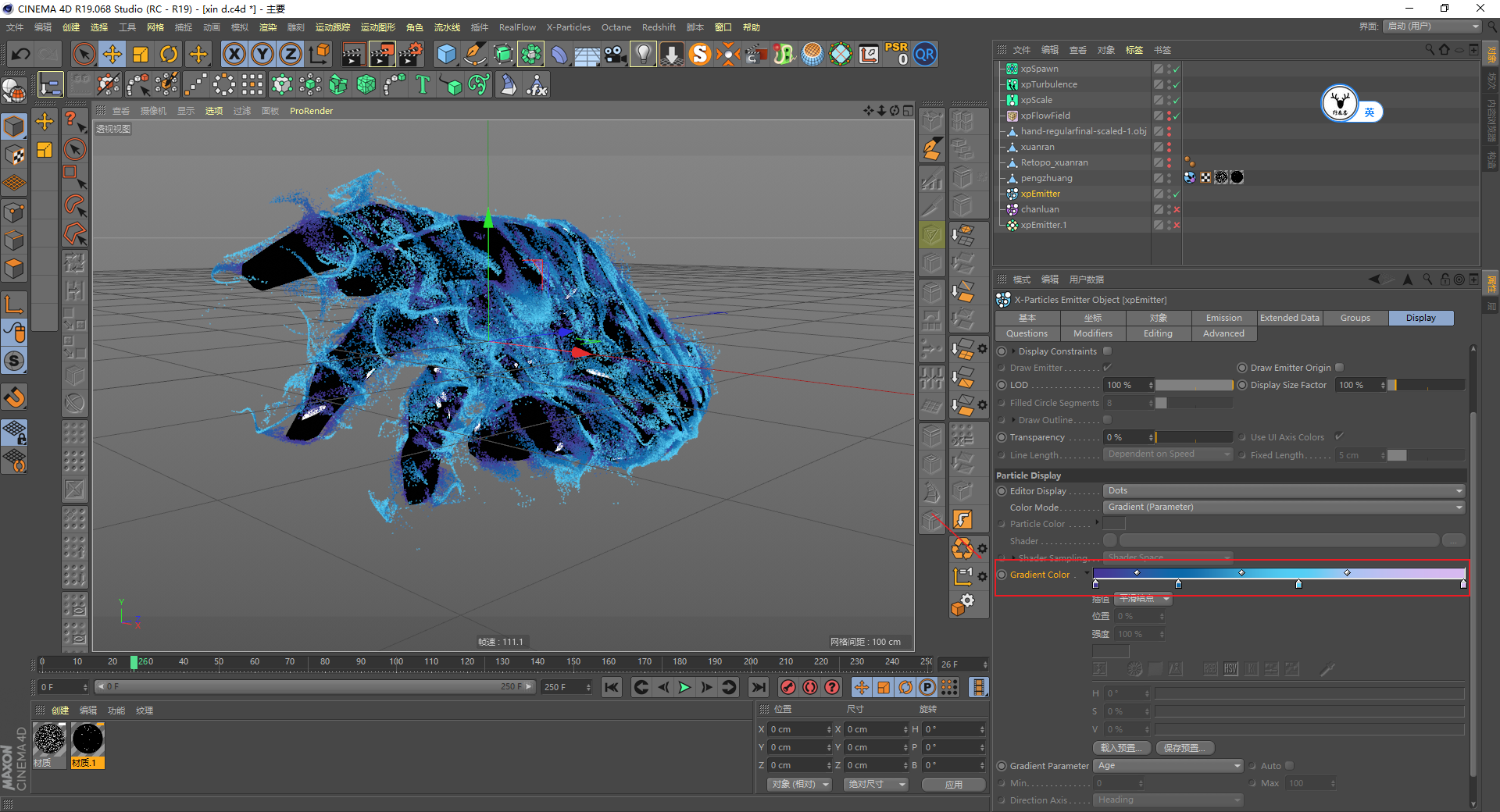Screen dimensions: 1500x812
Task: Click the green T text icon
Action: pyautogui.click(x=423, y=84)
